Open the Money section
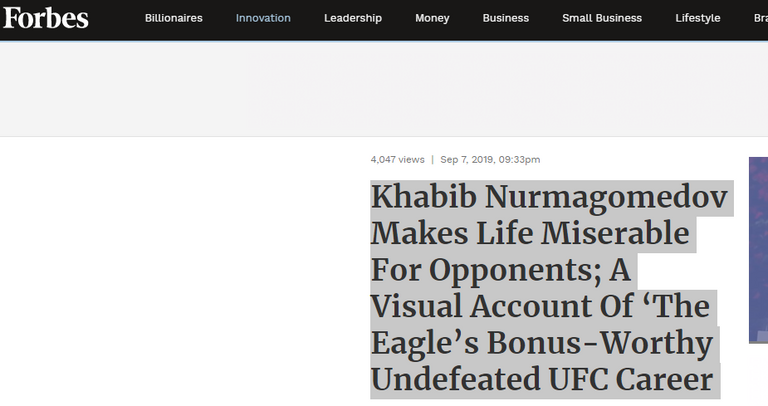 click(x=432, y=18)
